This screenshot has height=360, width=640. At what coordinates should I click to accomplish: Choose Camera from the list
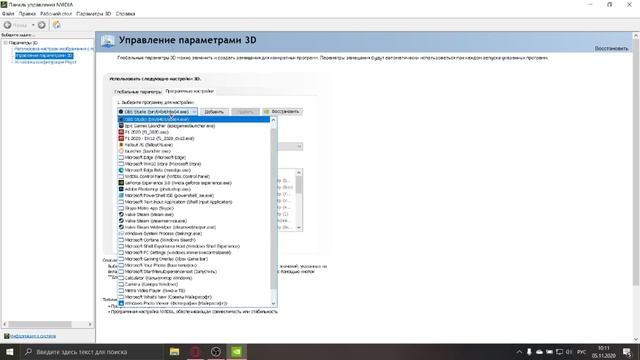[194, 284]
